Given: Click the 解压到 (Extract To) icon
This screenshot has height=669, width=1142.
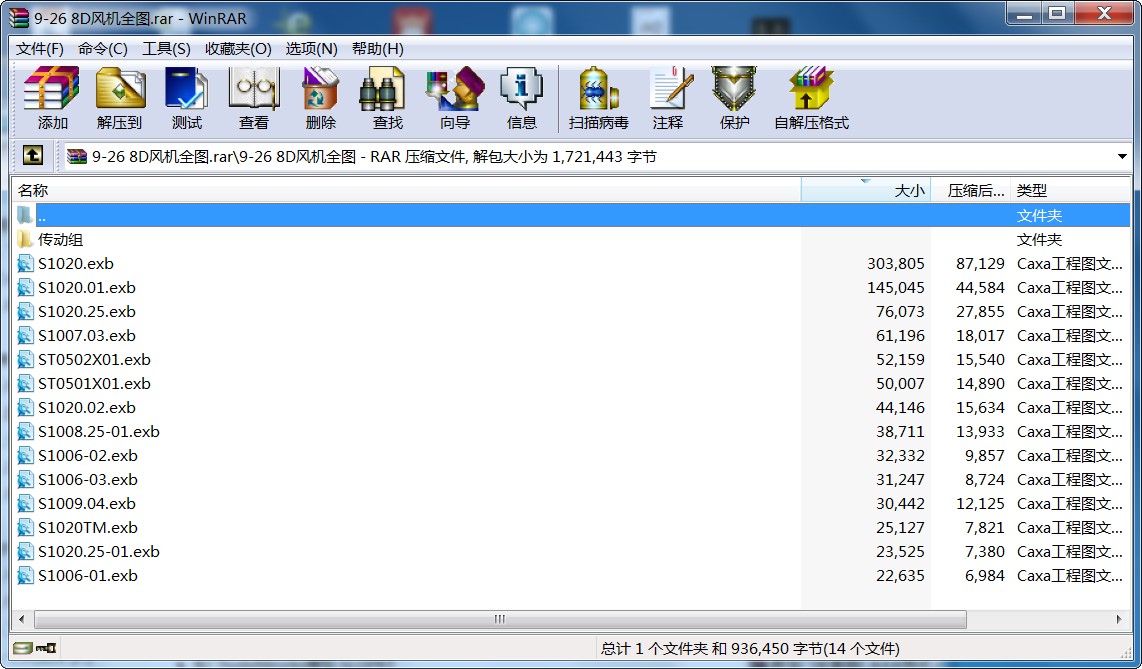Looking at the screenshot, I should 119,98.
